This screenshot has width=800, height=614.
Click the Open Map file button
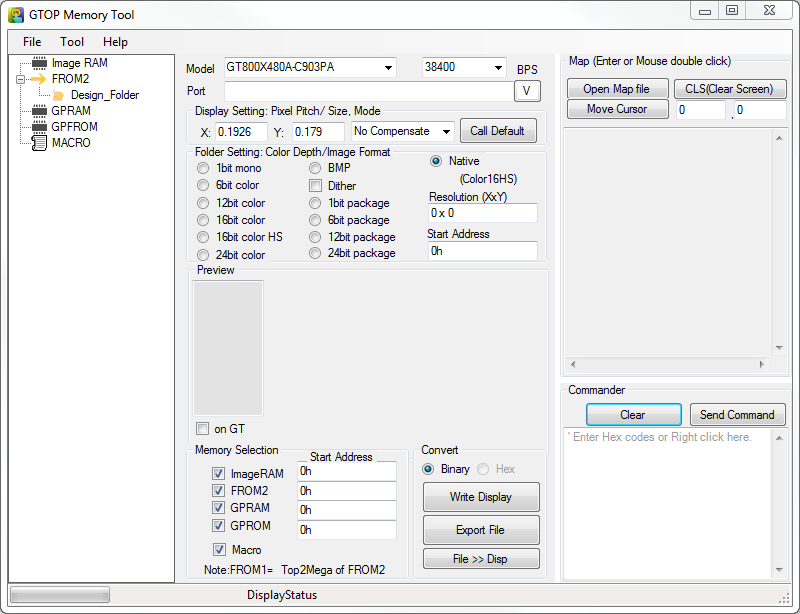point(616,89)
